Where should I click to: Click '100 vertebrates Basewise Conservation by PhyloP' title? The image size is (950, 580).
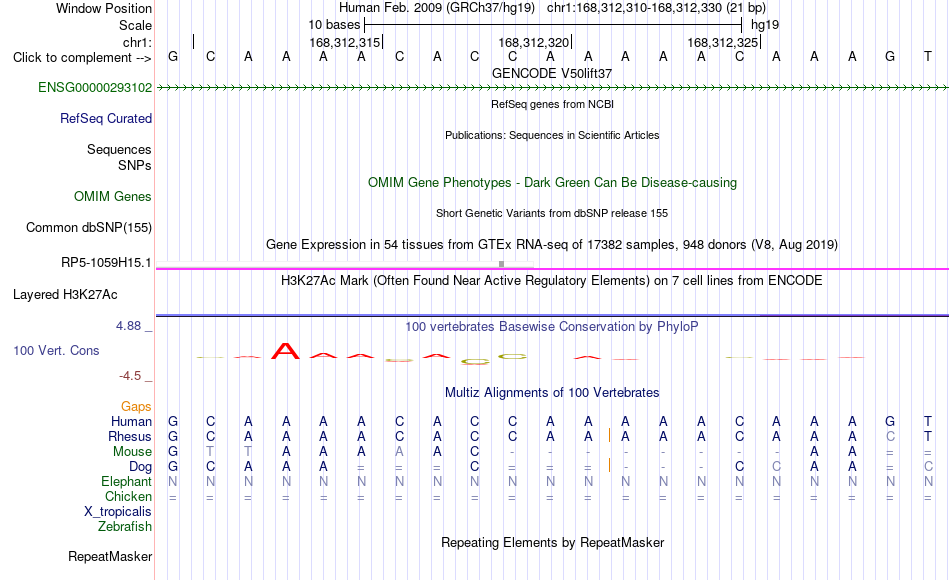point(552,327)
